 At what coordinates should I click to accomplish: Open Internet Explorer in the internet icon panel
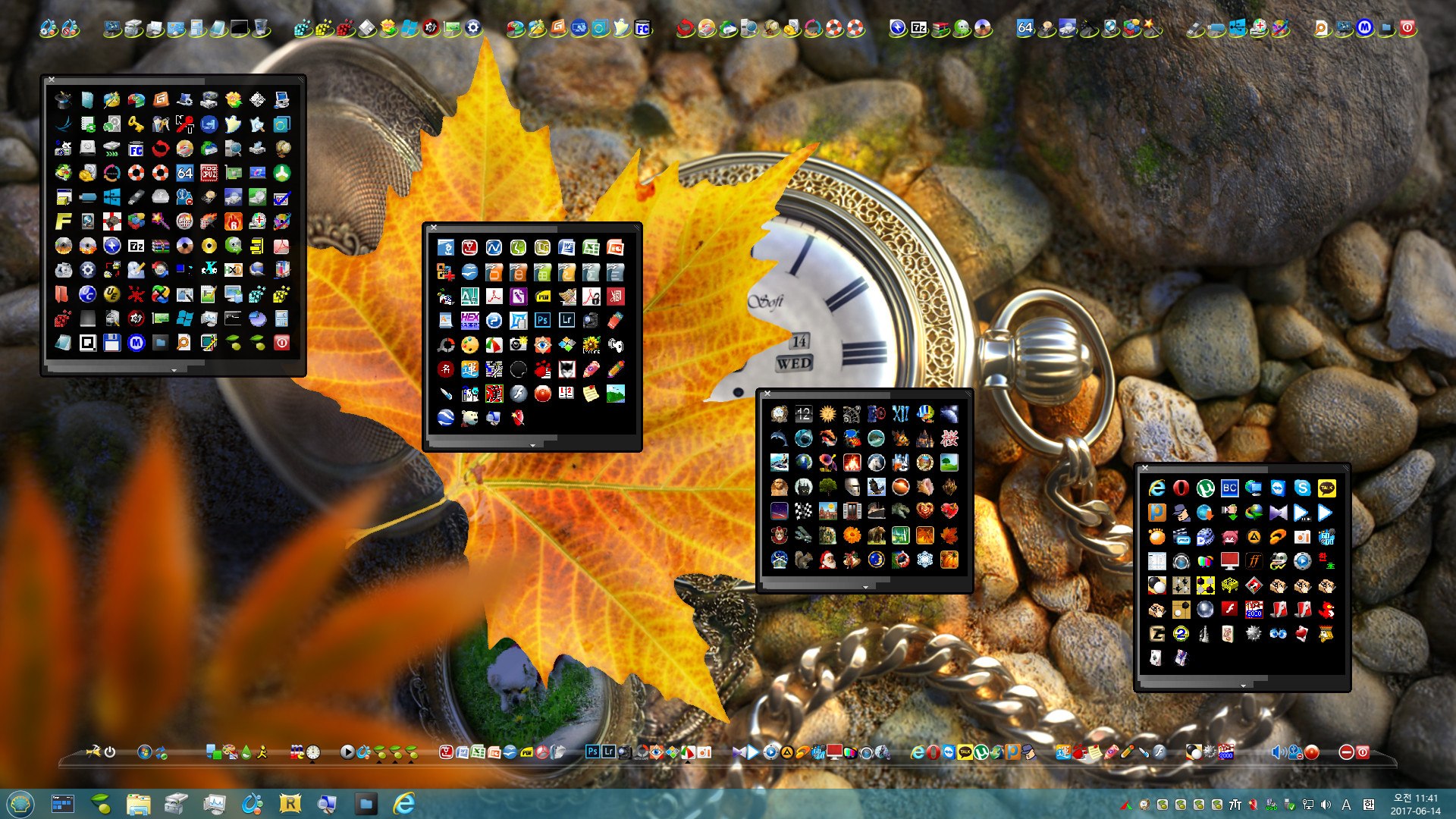tap(1156, 488)
